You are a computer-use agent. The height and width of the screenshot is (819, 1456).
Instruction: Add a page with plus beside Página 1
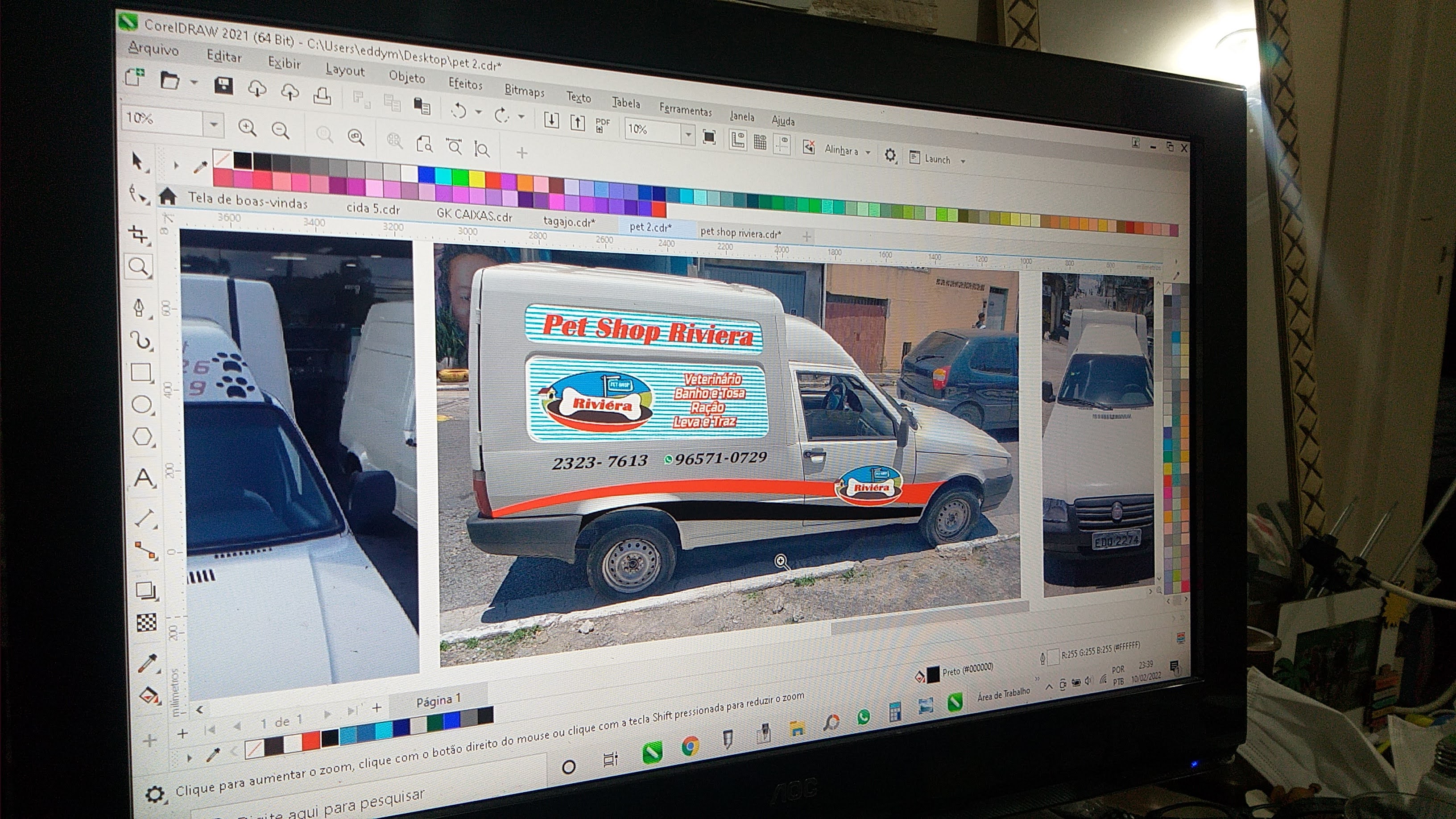[377, 707]
